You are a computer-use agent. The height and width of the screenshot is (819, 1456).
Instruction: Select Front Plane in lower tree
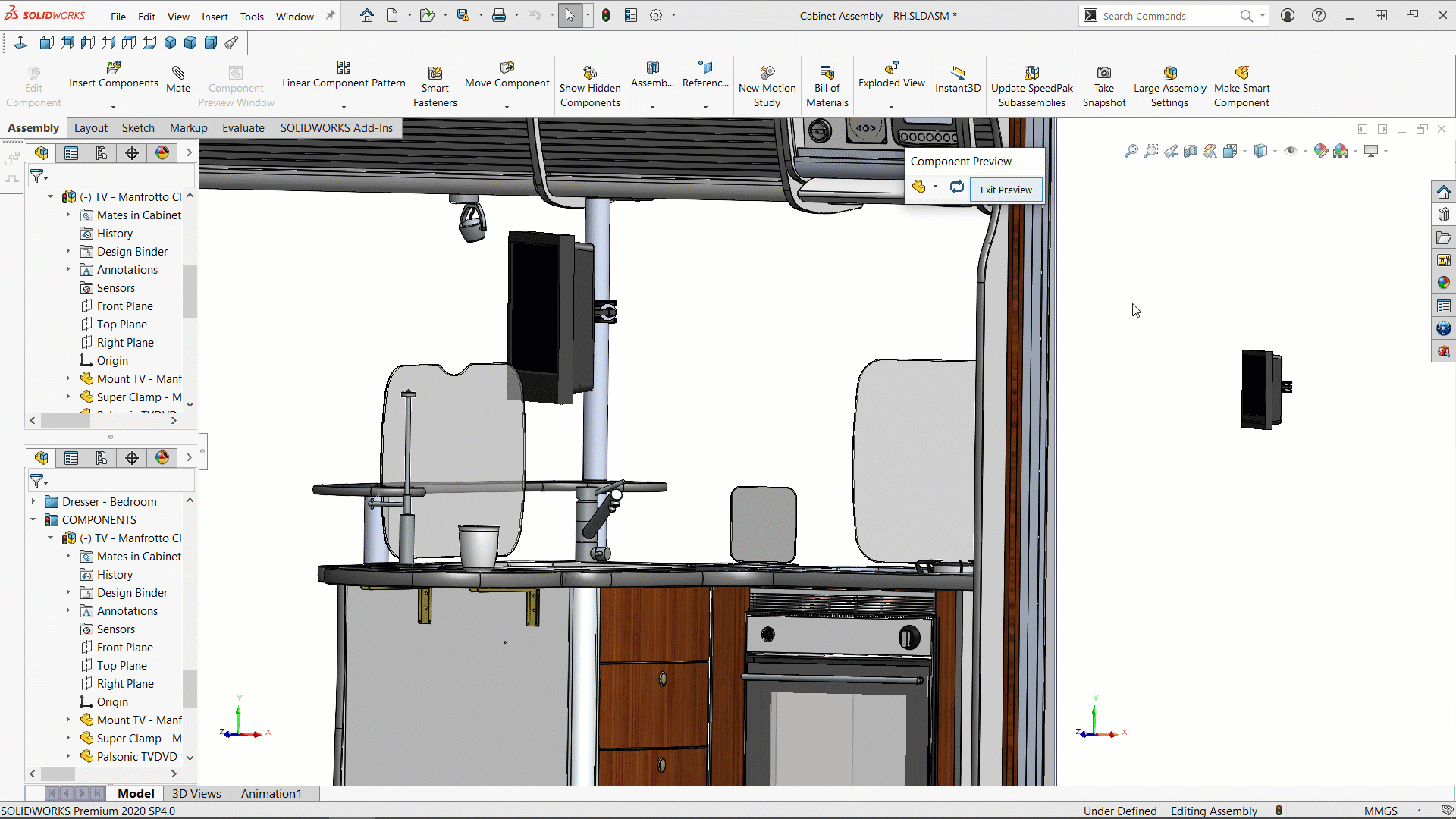124,647
